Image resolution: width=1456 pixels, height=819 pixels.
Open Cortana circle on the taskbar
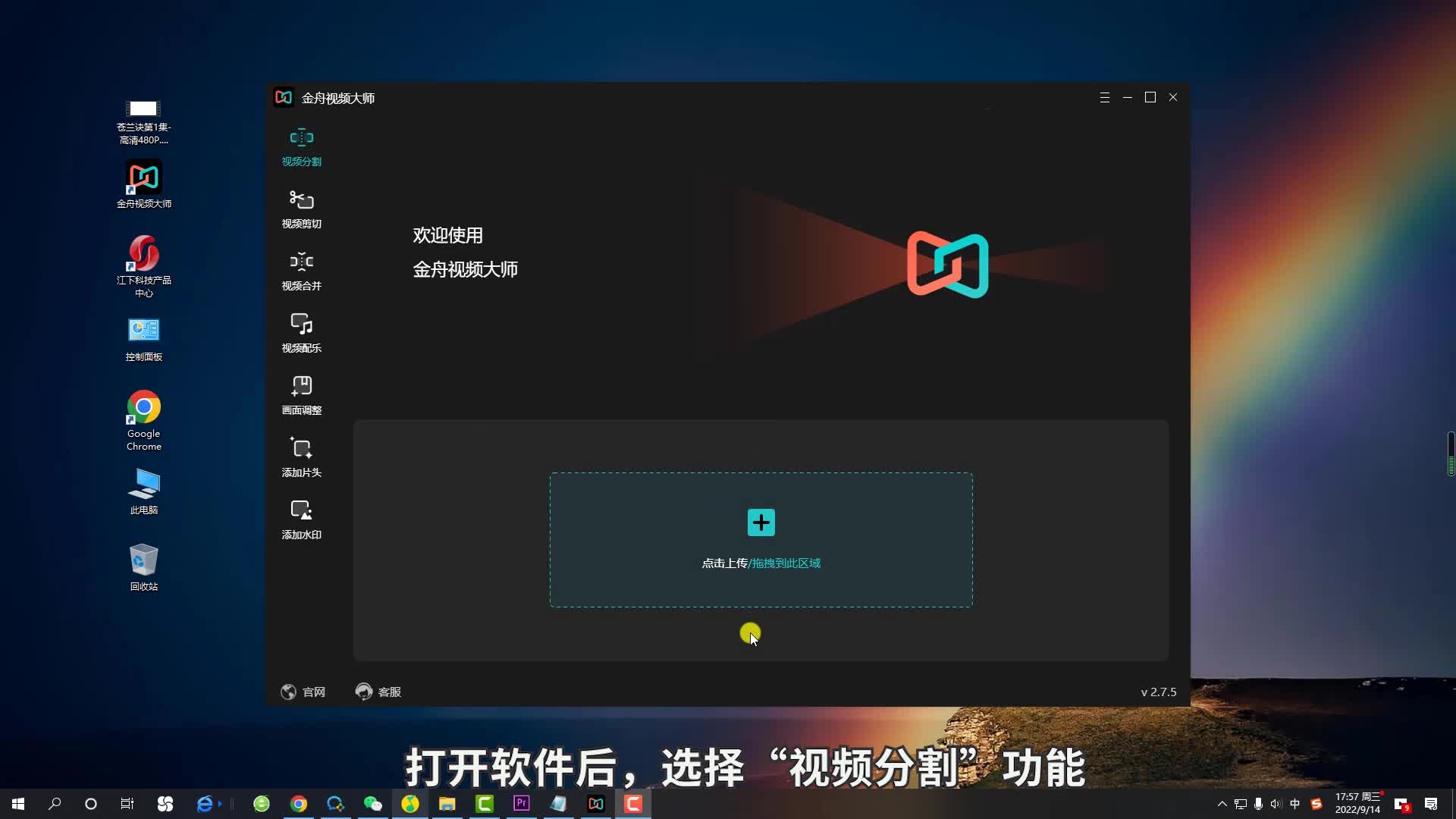(91, 804)
